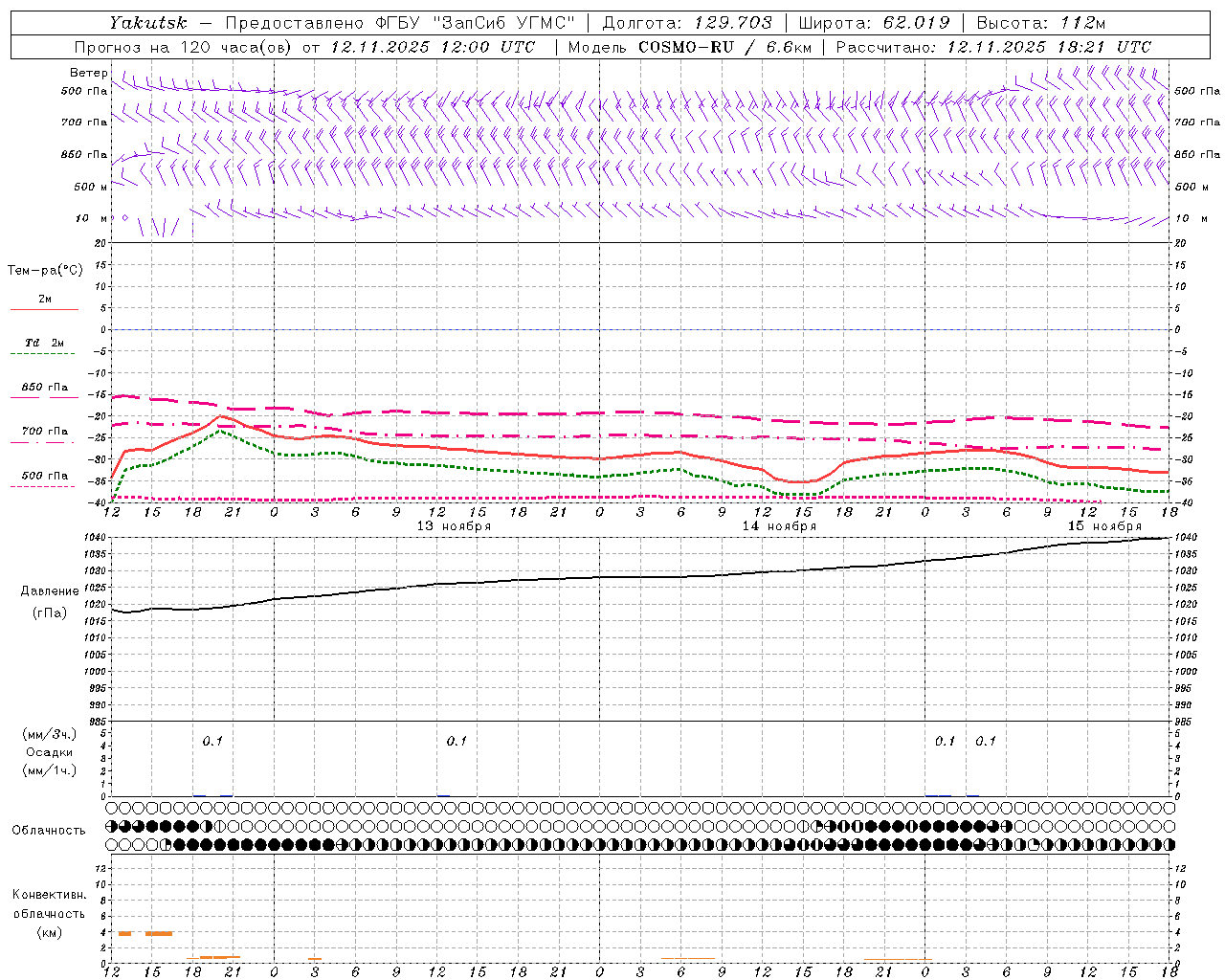Click the solid blue 2м legend line
The height and width of the screenshot is (980, 1225).
tap(44, 309)
